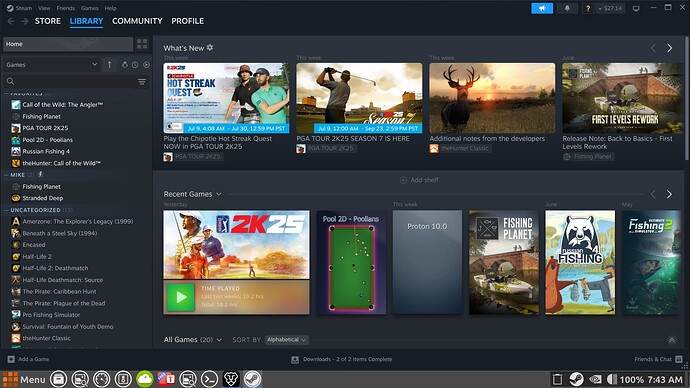Click Add shelf
Screen dimensions: 690x388
[x=419, y=180]
